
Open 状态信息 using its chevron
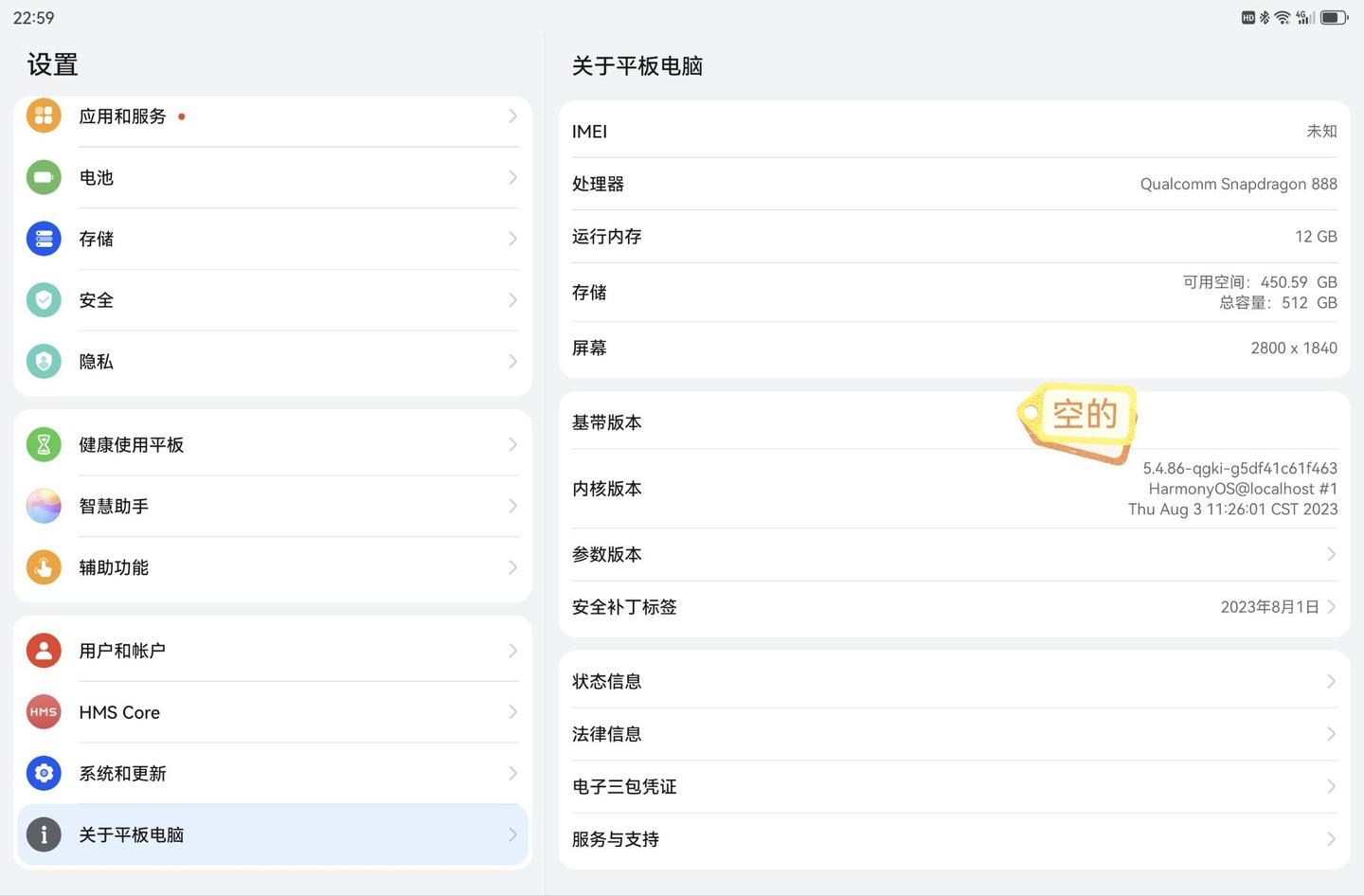[1331, 682]
